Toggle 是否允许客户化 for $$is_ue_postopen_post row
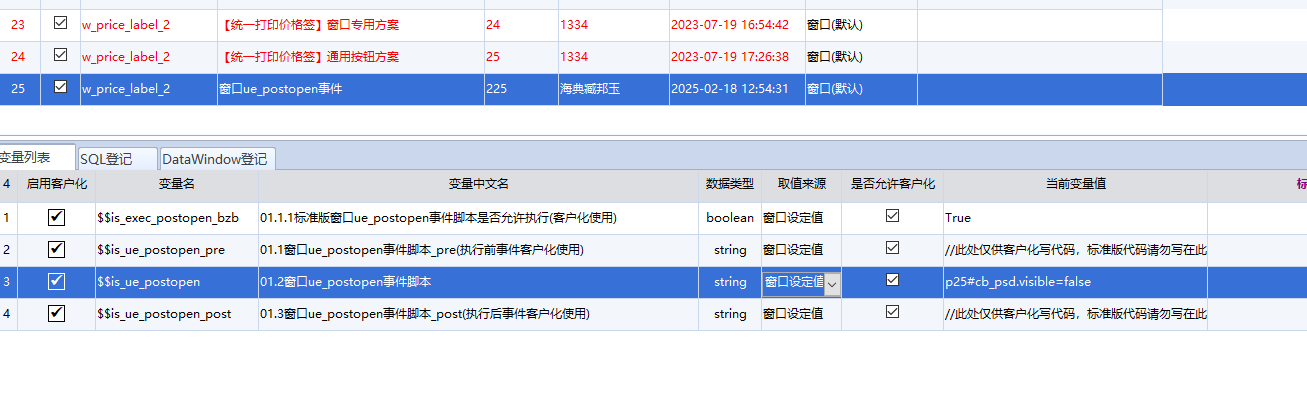1307x420 pixels. point(892,312)
